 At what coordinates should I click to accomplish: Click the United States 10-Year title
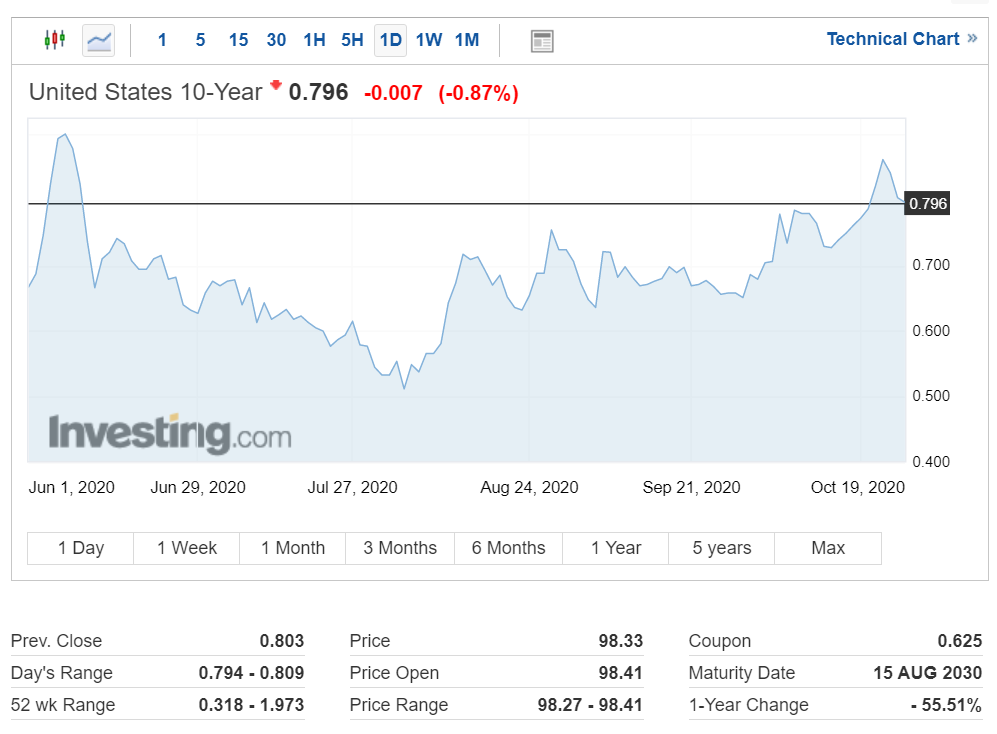[146, 92]
